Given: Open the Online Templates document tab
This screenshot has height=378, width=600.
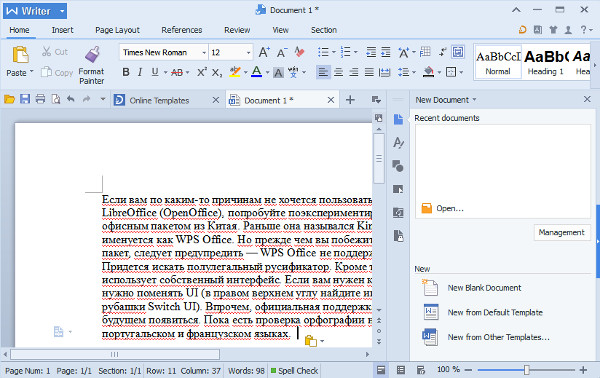Looking at the screenshot, I should coord(160,100).
